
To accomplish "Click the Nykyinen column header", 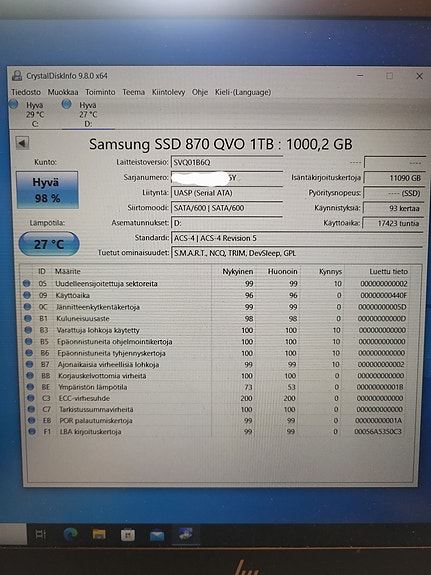I will [238, 271].
